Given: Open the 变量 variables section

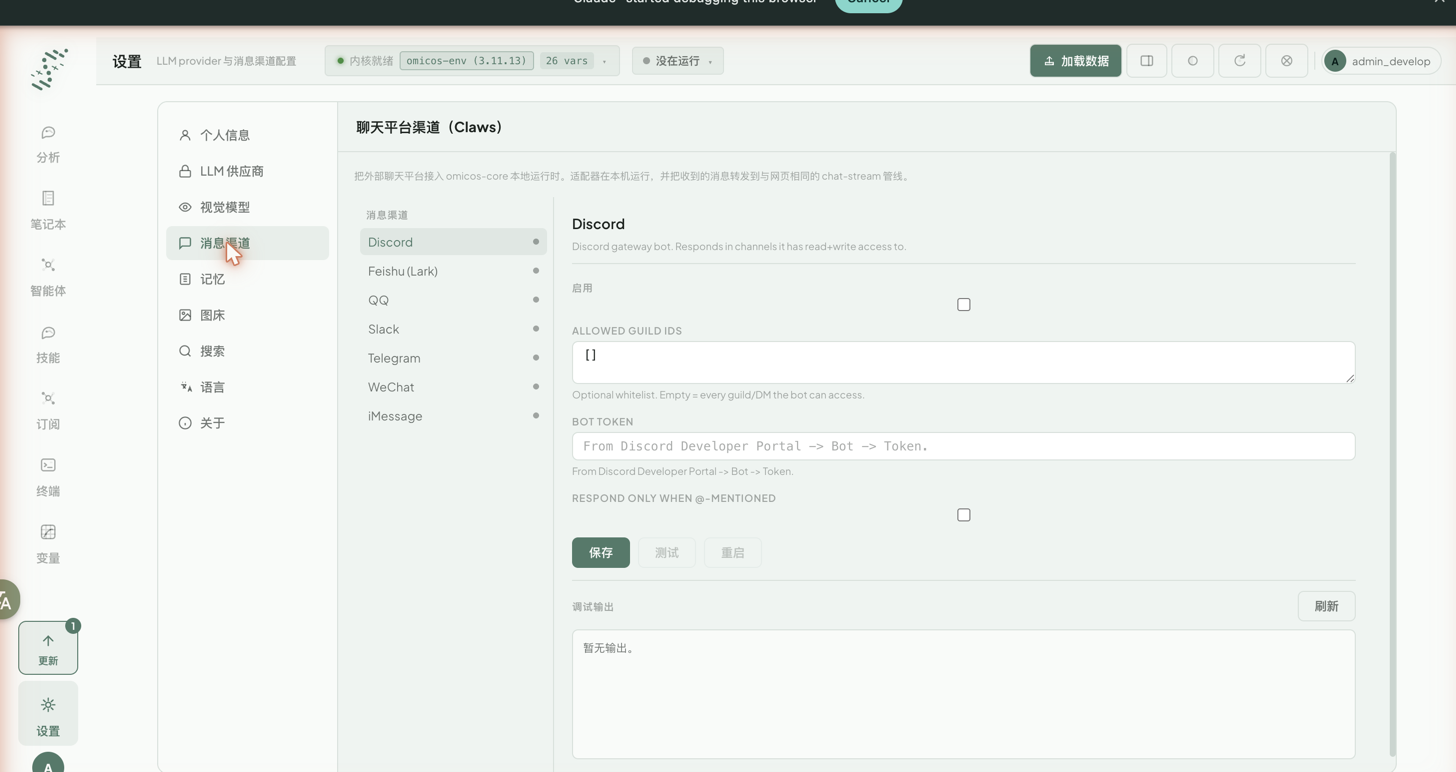Looking at the screenshot, I should [48, 544].
